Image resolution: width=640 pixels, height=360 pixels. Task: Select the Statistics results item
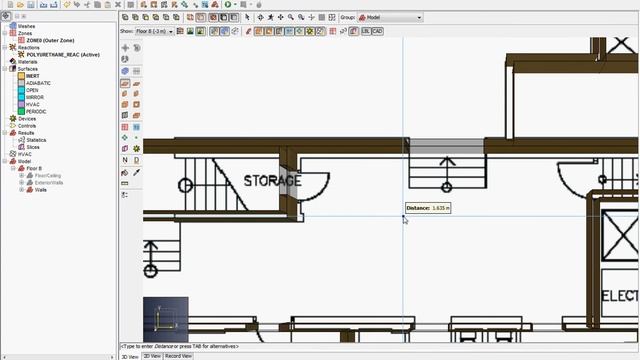pos(36,140)
